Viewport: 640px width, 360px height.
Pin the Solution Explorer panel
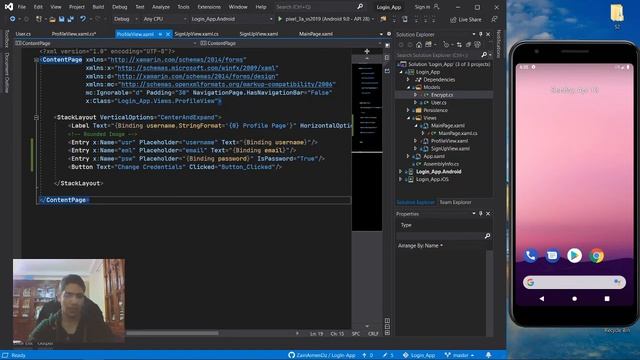tap(480, 35)
